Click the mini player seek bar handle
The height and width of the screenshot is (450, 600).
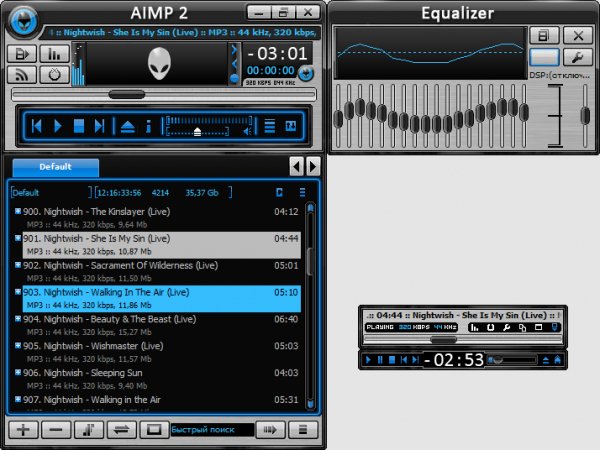pyautogui.click(x=443, y=339)
